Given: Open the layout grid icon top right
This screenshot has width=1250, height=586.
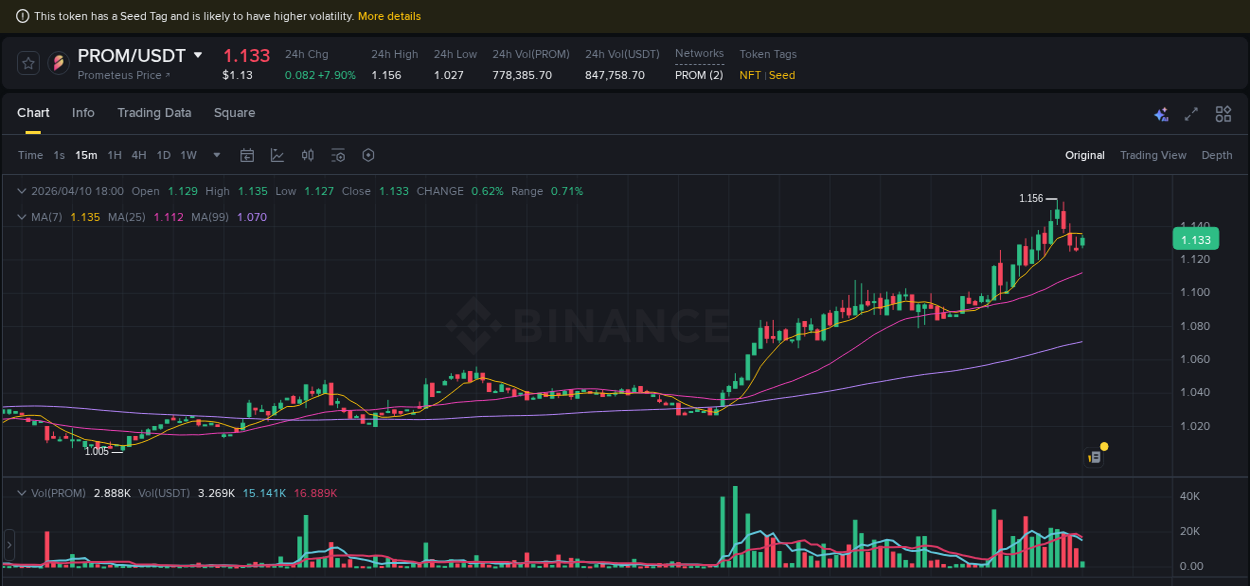Looking at the screenshot, I should (x=1223, y=114).
